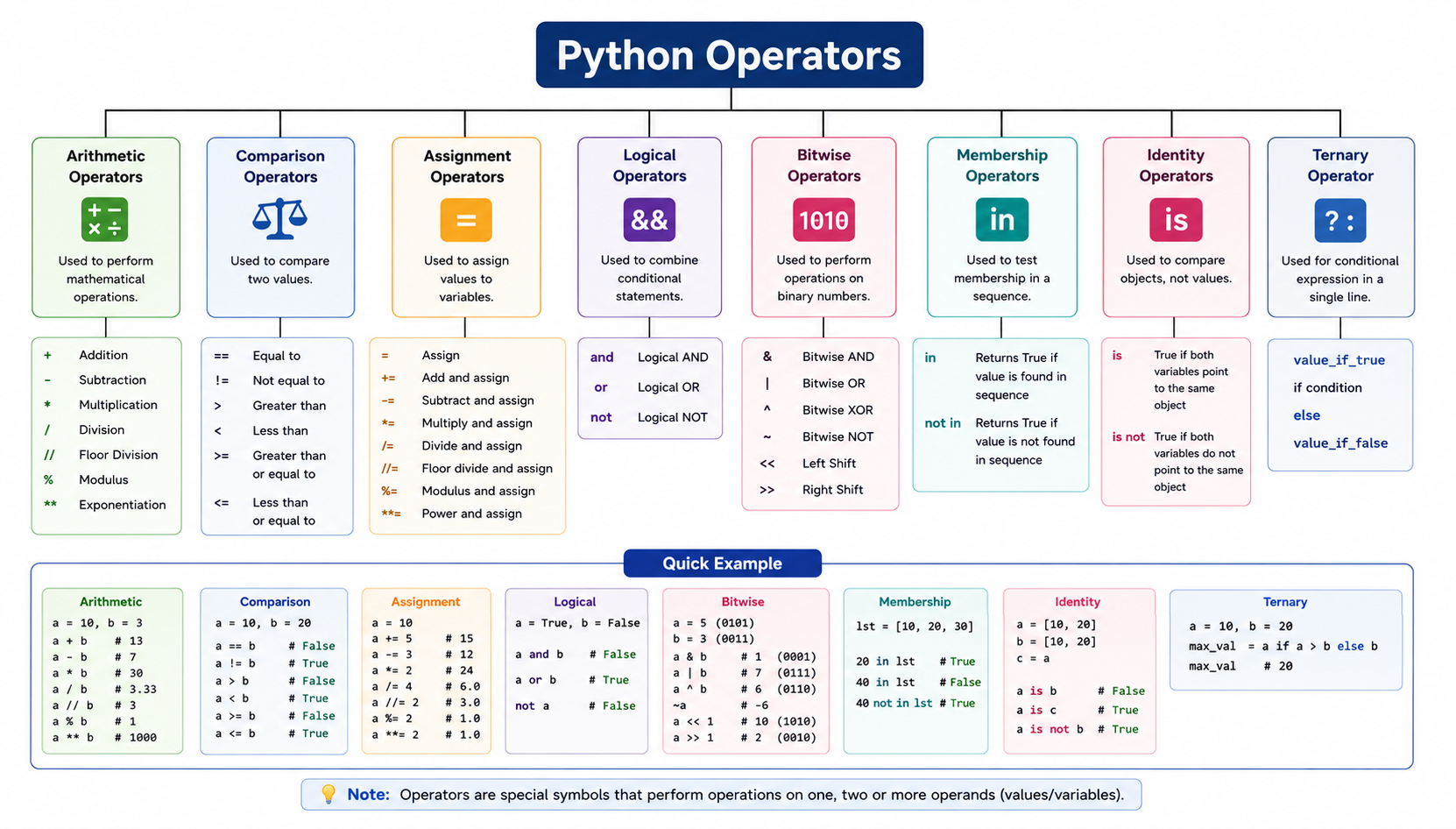Click the 'max_val = a if a > b else b' line
Screen dimensions: 1456x829
coord(1283,647)
